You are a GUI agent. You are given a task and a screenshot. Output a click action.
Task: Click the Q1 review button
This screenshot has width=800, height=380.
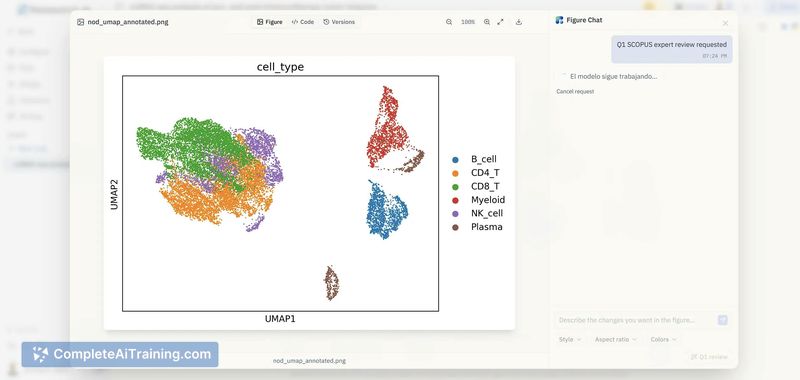point(709,357)
